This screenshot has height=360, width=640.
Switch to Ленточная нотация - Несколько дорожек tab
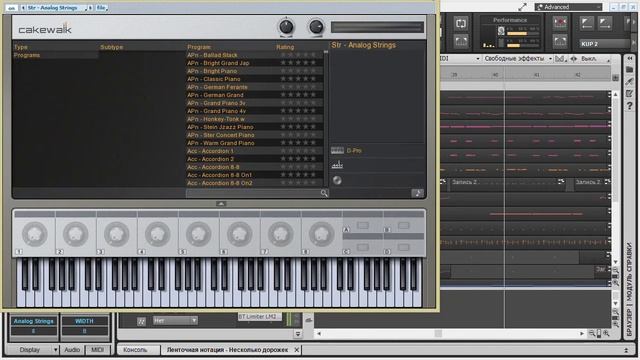[x=227, y=350]
